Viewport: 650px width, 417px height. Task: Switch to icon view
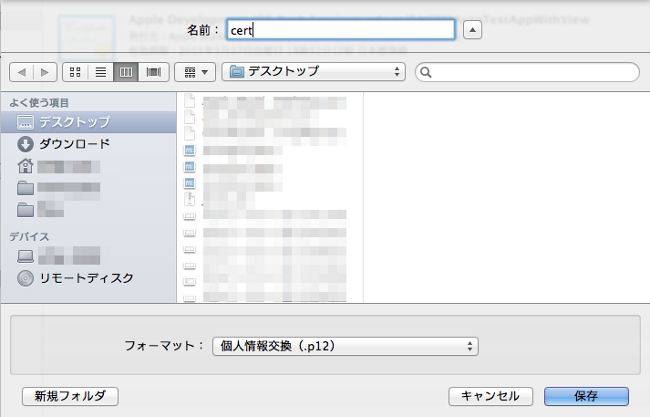pos(75,72)
